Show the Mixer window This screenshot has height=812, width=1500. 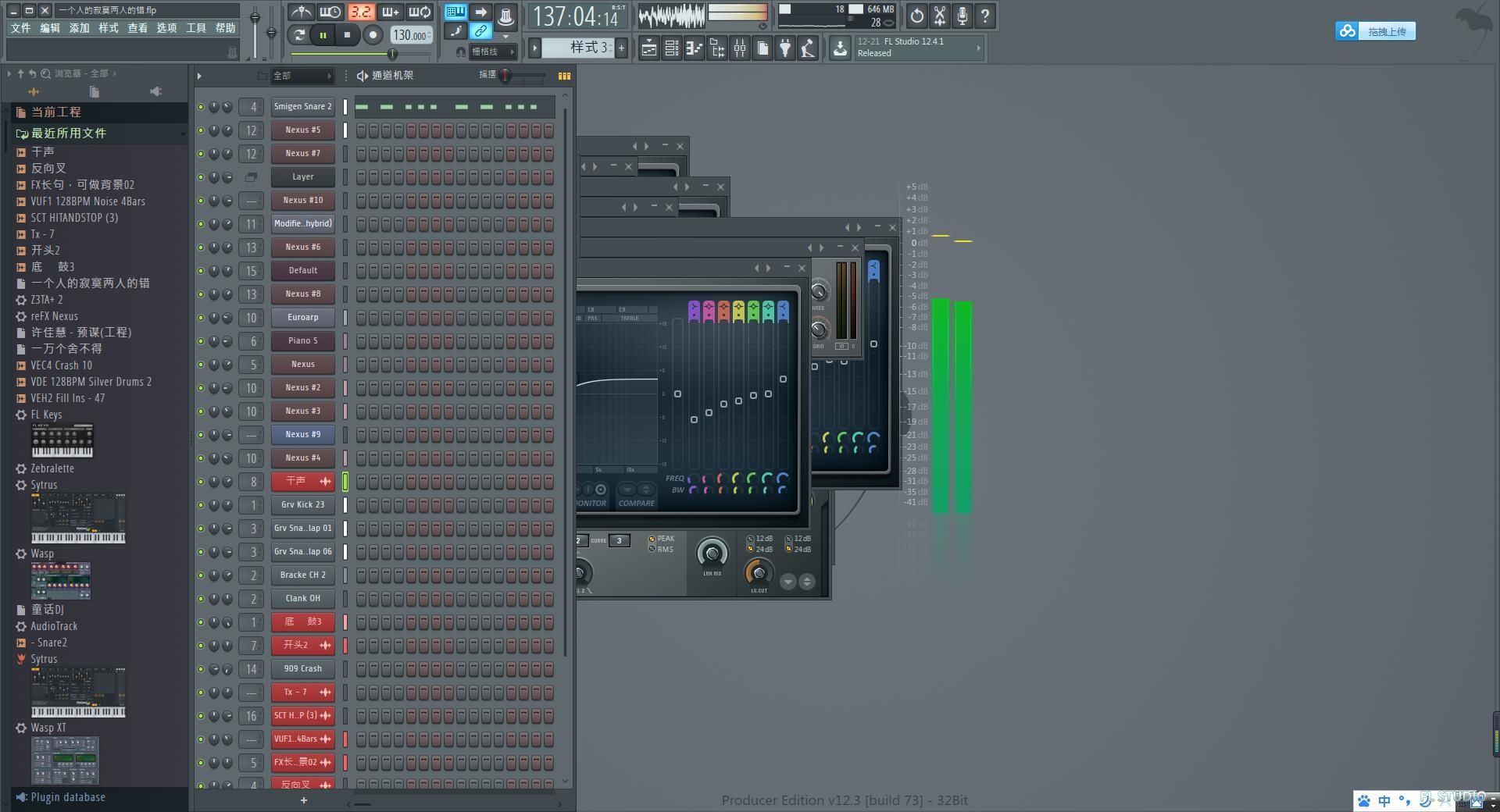tap(739, 48)
